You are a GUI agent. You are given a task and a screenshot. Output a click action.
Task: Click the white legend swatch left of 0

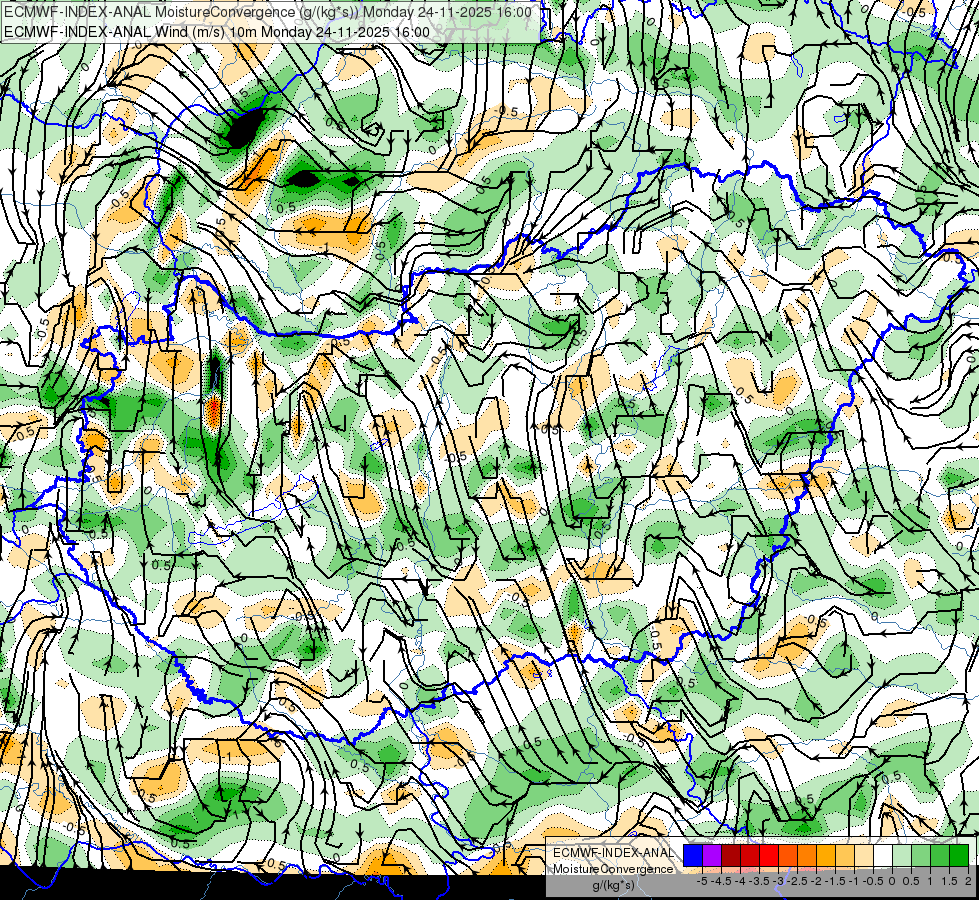point(882,856)
